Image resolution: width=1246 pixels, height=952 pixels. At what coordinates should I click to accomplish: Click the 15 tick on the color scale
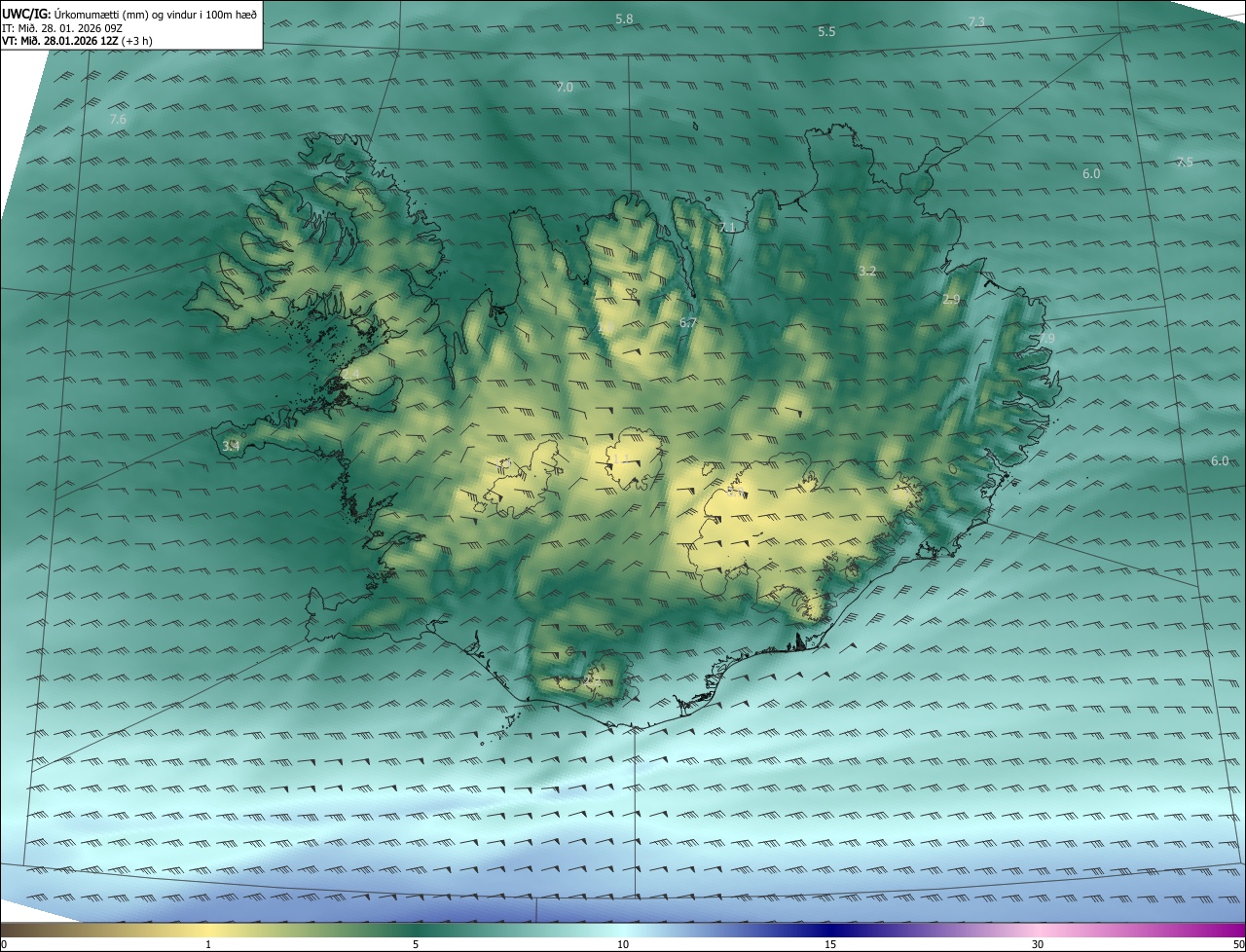click(x=830, y=945)
